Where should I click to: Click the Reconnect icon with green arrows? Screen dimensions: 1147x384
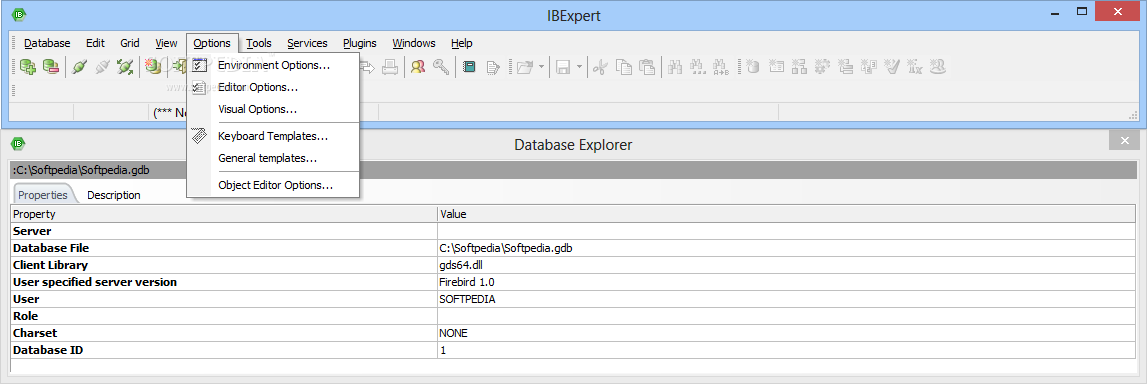pyautogui.click(x=125, y=67)
